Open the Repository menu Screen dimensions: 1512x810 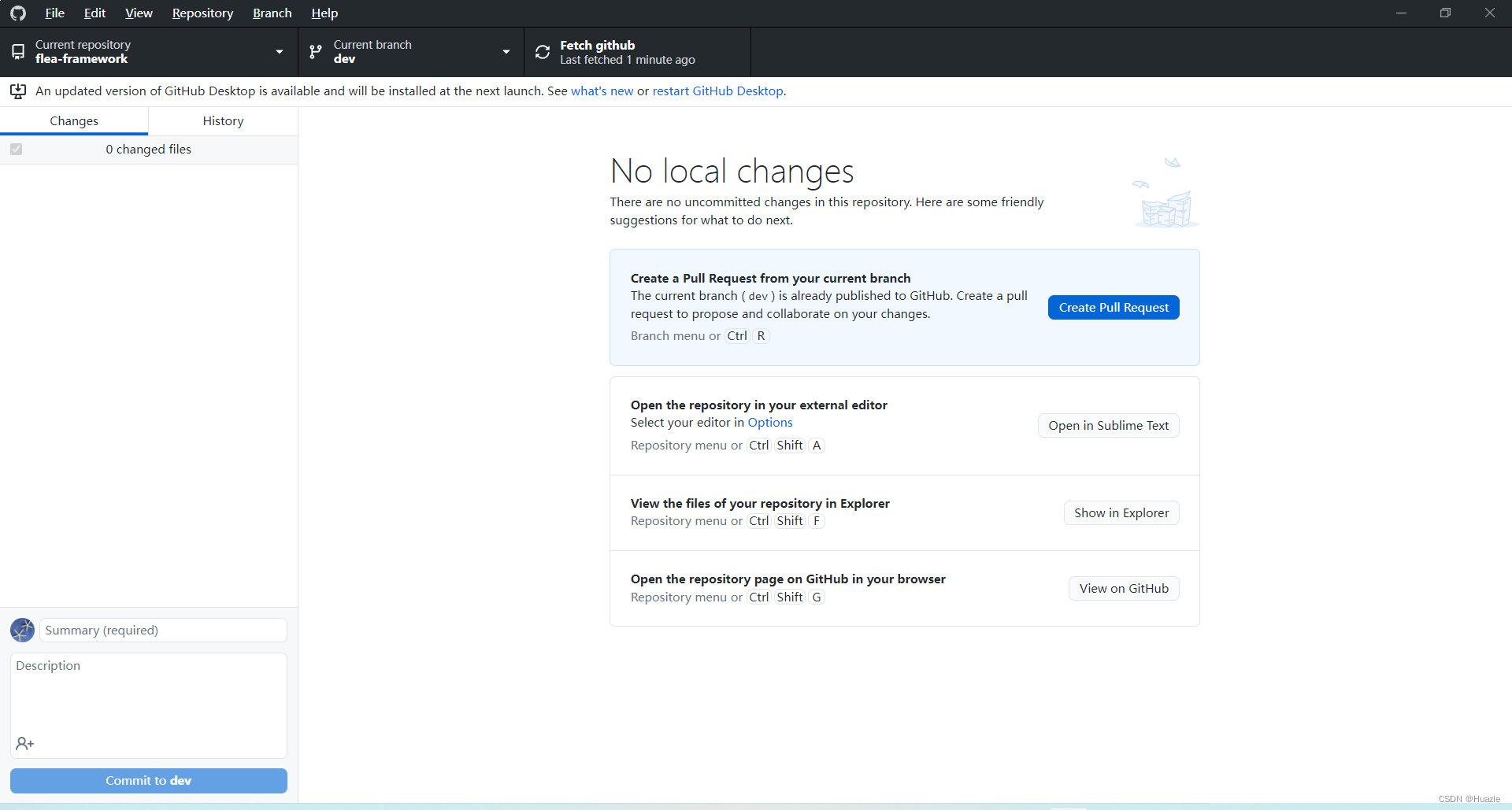tap(202, 13)
